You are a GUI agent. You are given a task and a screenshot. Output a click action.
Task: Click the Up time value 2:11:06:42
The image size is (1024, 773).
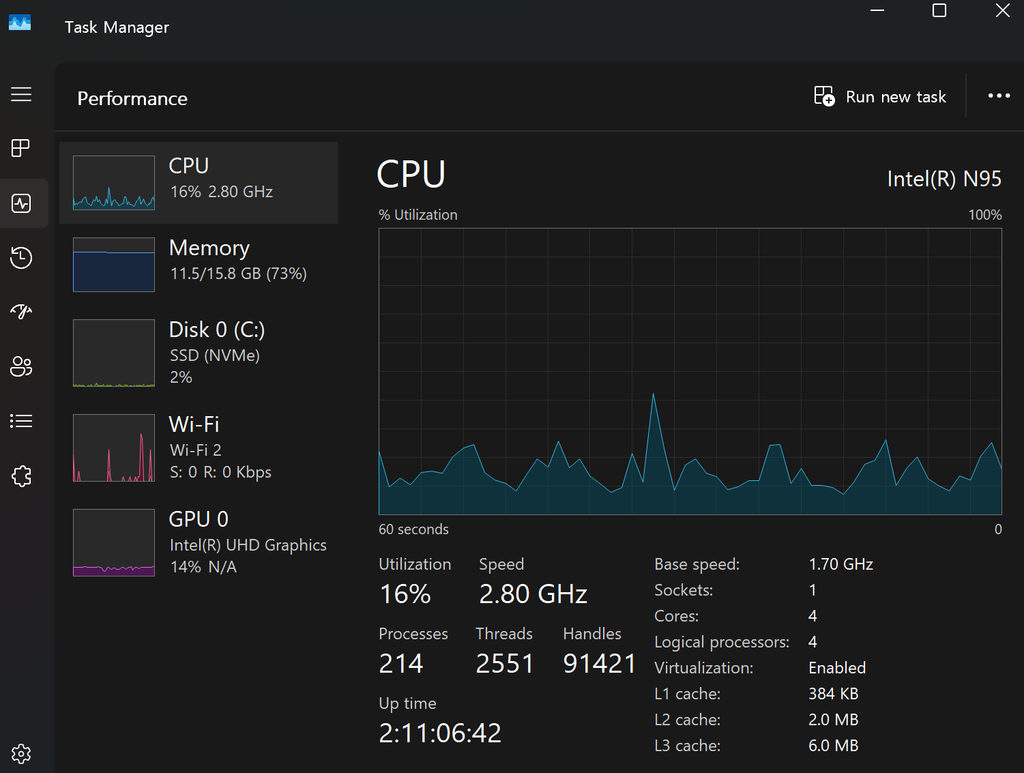click(x=440, y=733)
